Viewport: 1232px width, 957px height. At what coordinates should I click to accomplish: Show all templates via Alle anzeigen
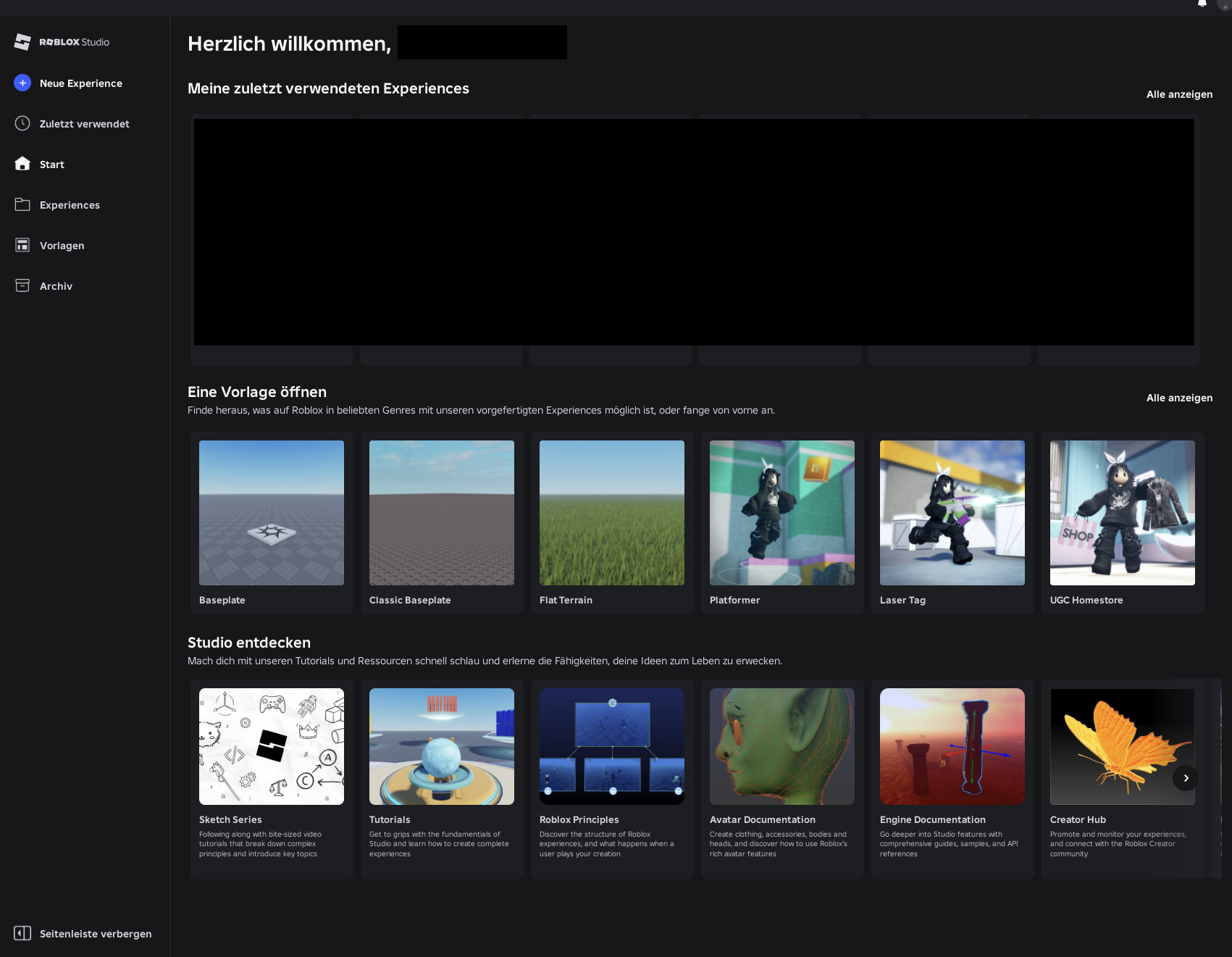pos(1178,397)
